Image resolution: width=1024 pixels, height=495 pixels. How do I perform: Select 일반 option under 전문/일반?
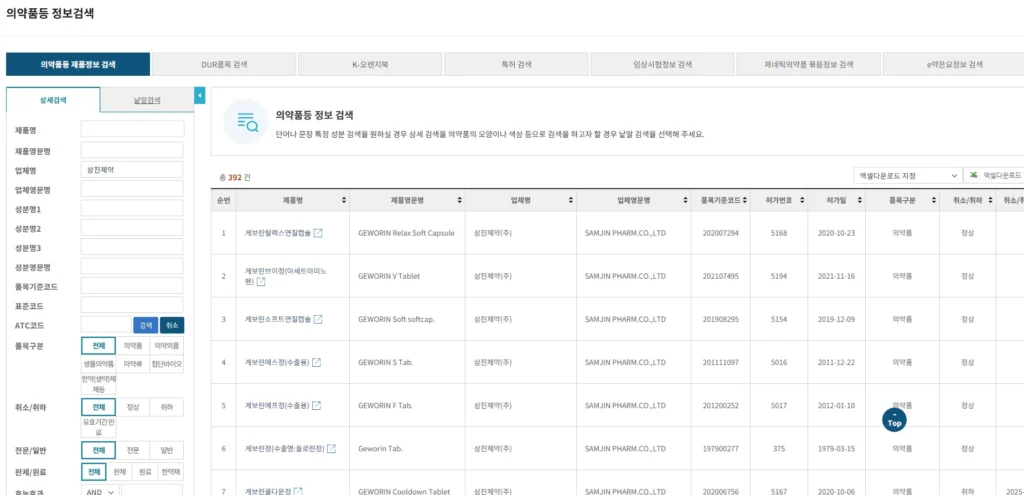[167, 451]
